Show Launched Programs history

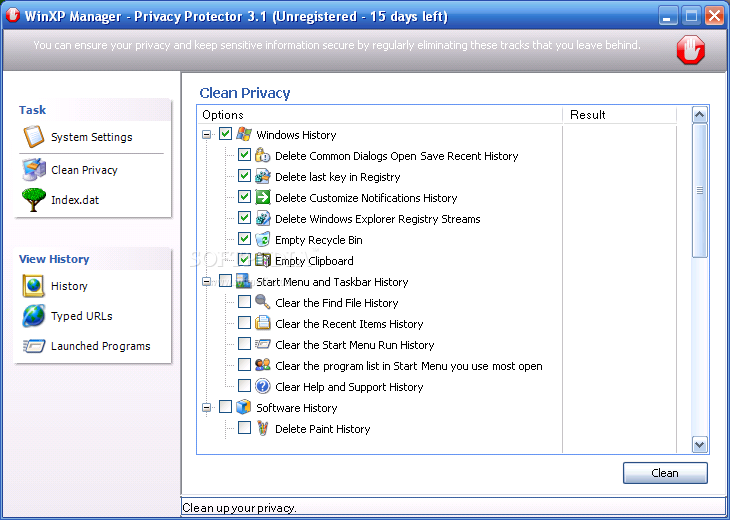(101, 346)
